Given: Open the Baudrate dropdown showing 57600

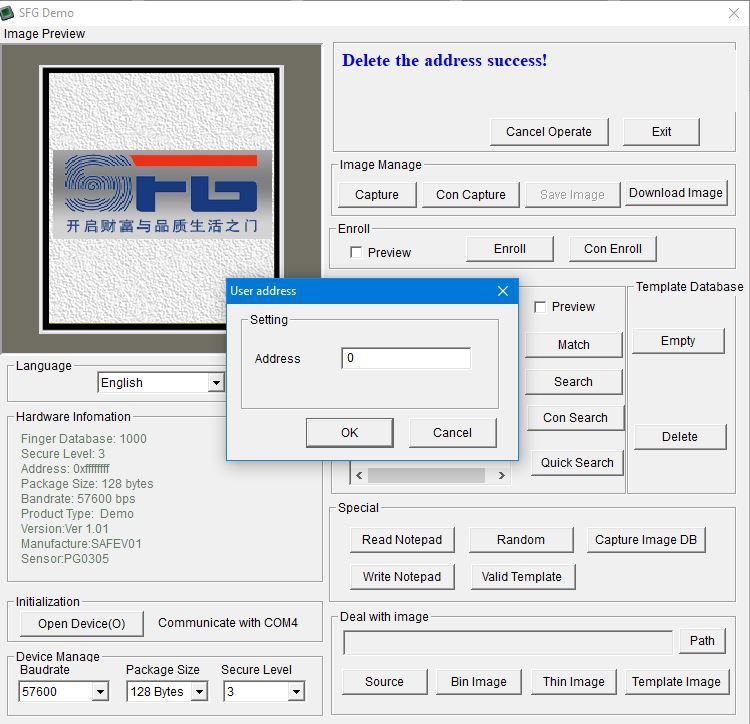Looking at the screenshot, I should pos(100,691).
